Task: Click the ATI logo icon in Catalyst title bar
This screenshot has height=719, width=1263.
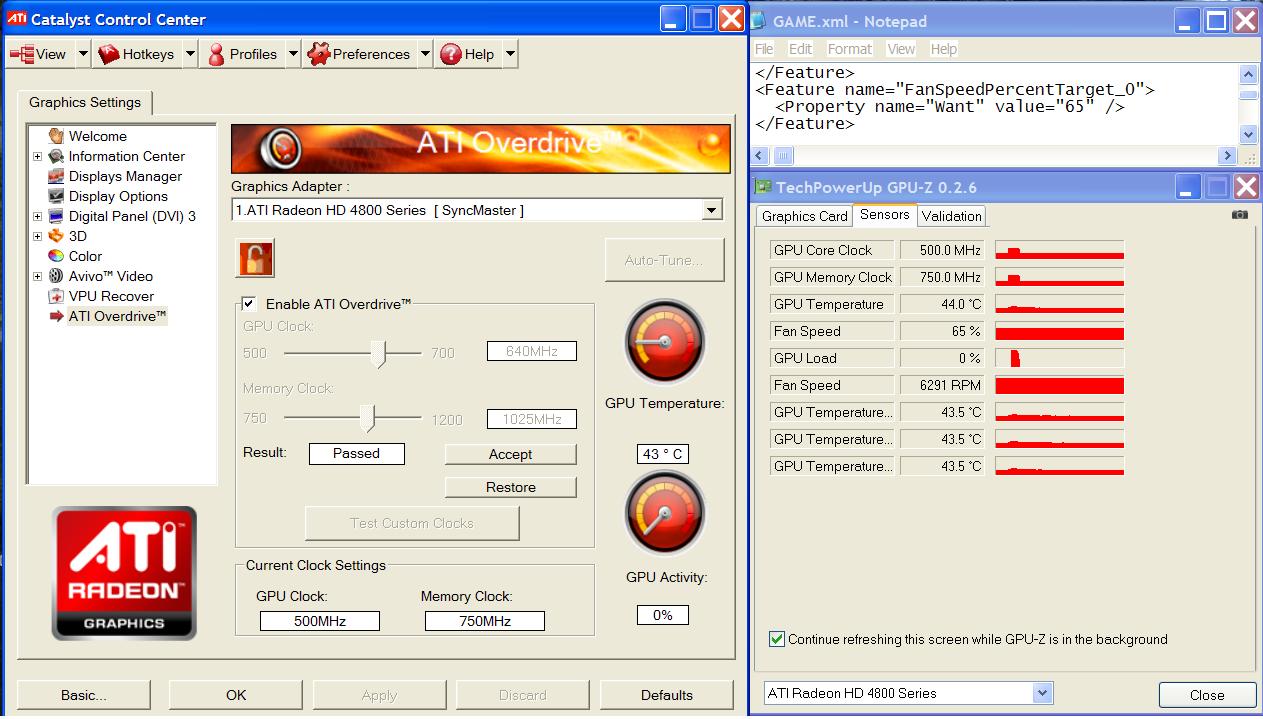Action: (15, 19)
